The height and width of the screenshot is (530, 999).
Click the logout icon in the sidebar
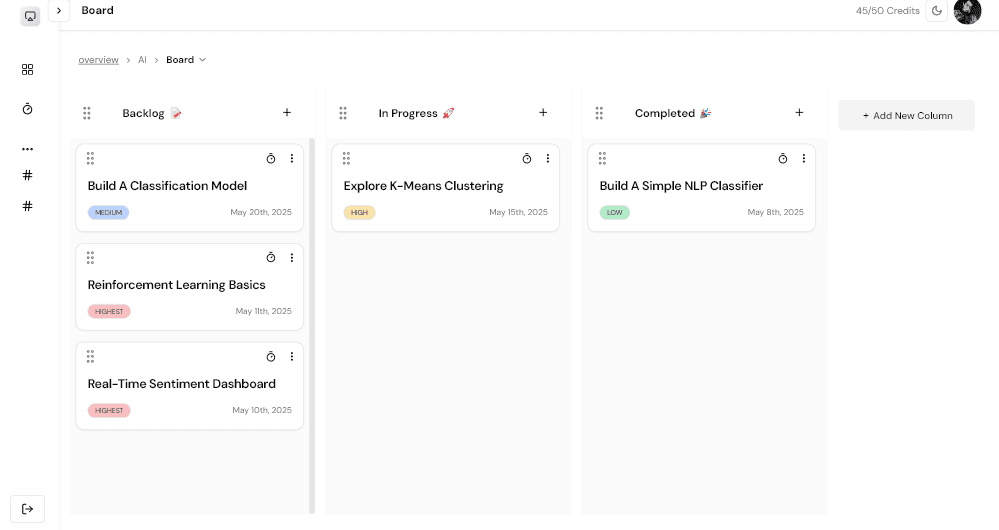click(27, 509)
